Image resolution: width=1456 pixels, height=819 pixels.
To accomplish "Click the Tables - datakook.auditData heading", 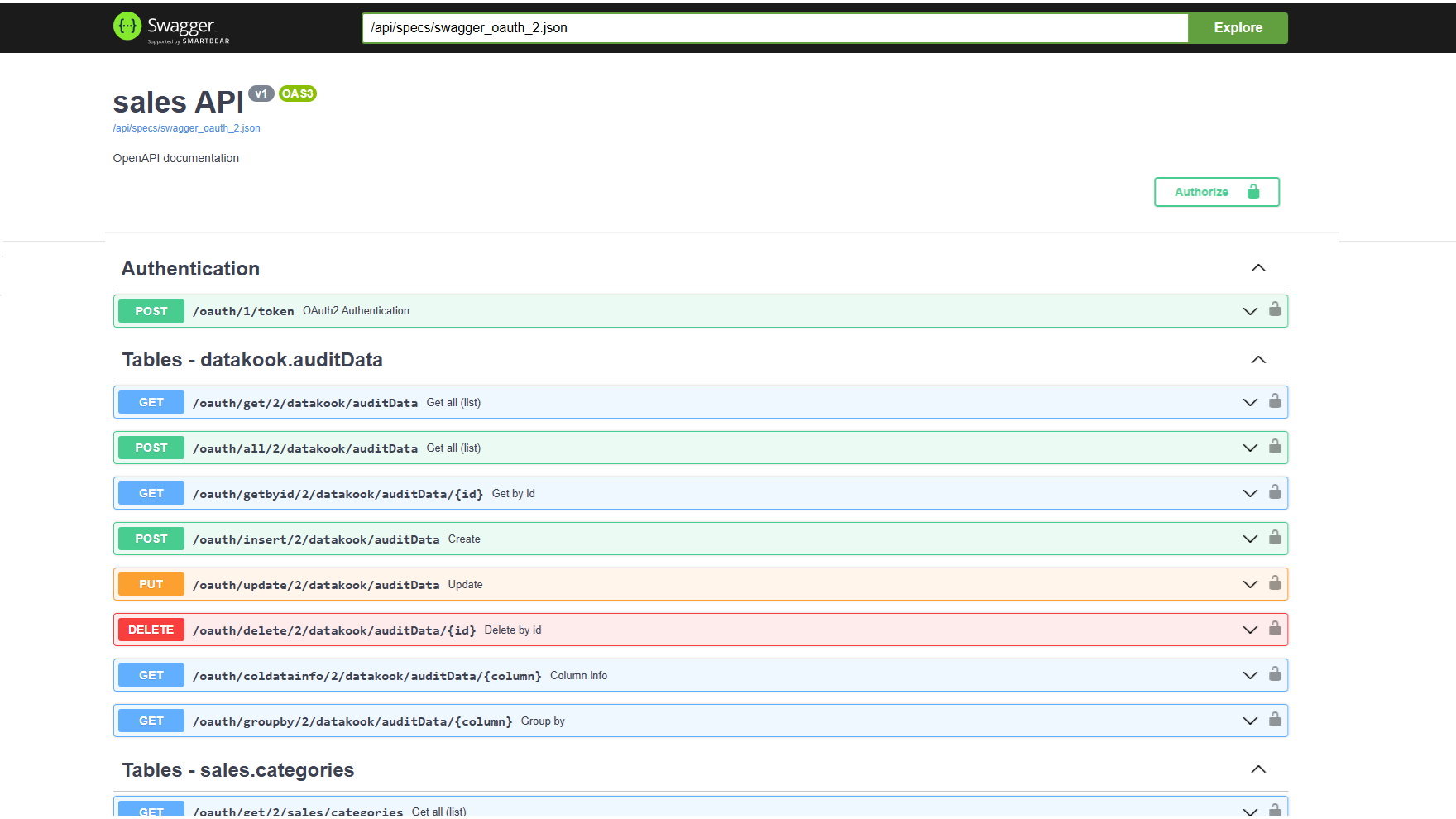I will tap(252, 360).
